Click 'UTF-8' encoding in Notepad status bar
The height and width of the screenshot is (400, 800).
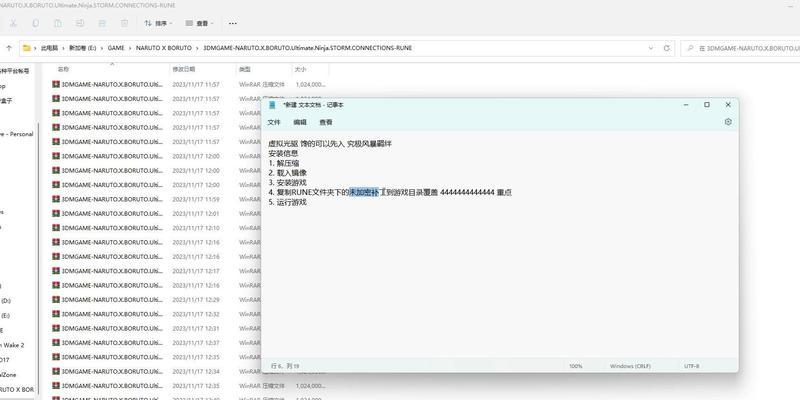tap(692, 366)
